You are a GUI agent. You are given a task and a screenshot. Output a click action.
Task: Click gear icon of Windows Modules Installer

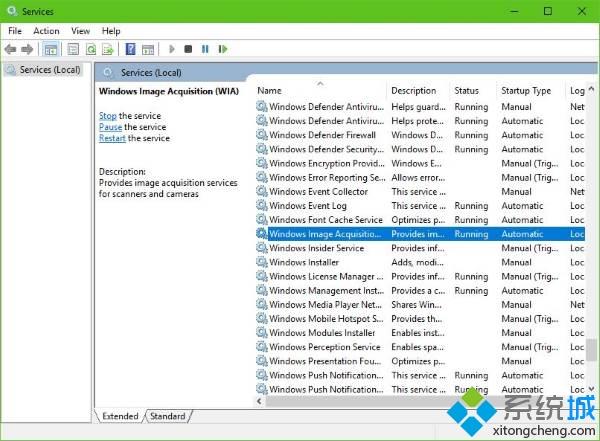click(x=262, y=333)
